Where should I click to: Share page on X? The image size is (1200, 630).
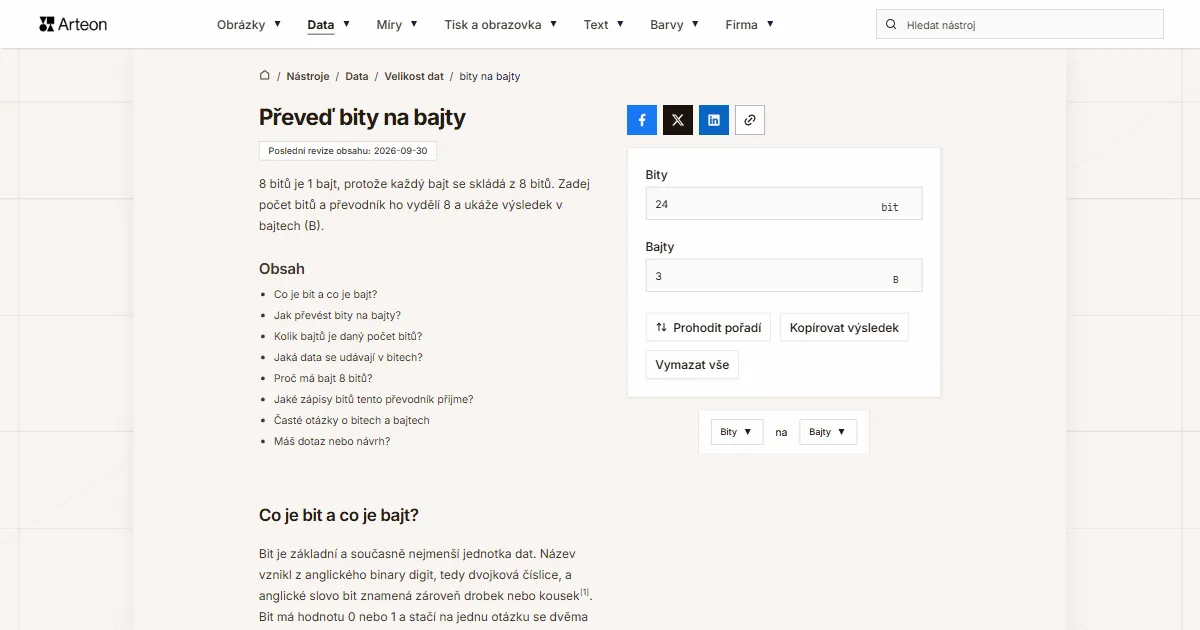pyautogui.click(x=678, y=120)
